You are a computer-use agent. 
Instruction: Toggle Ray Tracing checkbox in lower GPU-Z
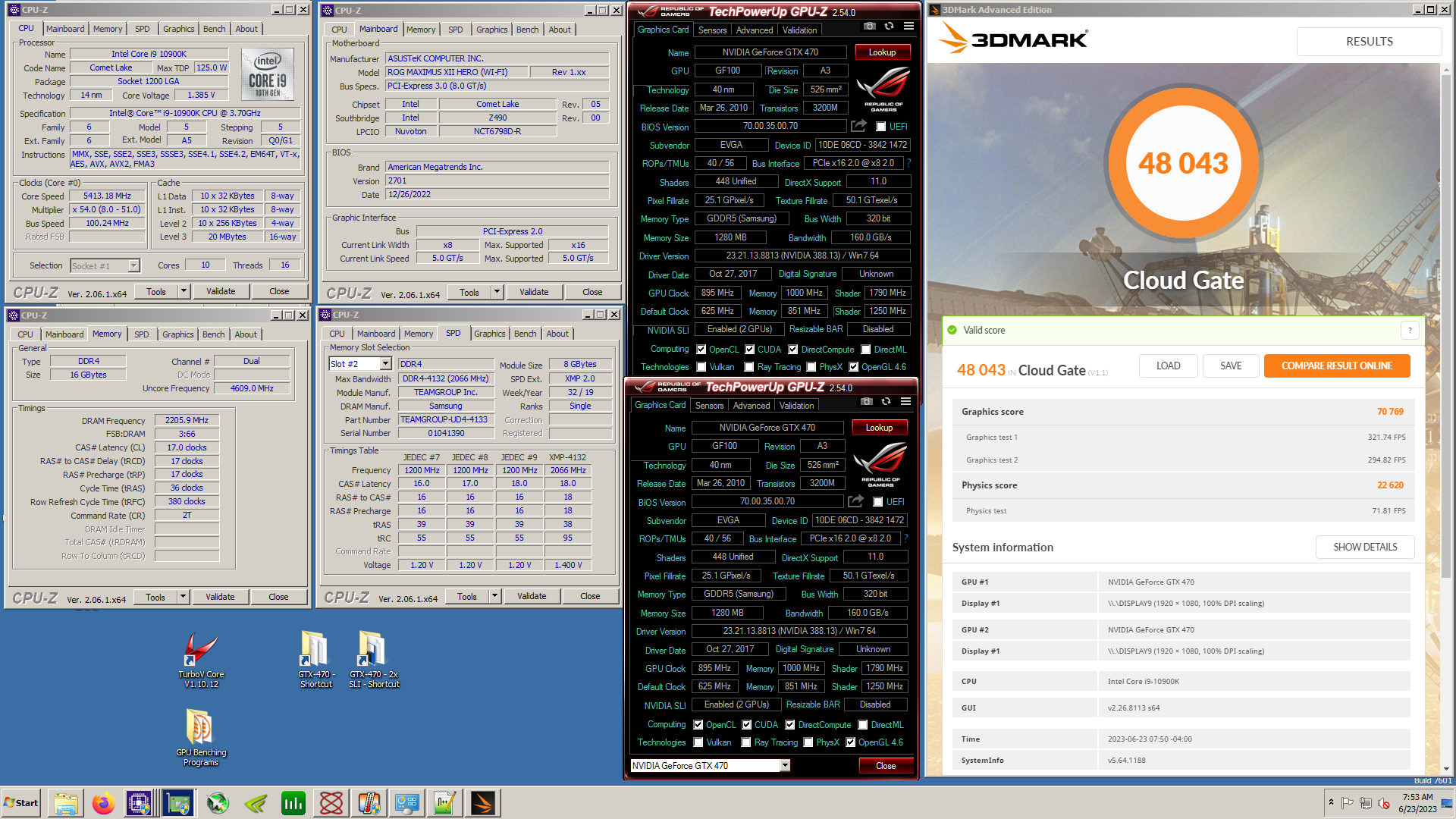tap(746, 742)
